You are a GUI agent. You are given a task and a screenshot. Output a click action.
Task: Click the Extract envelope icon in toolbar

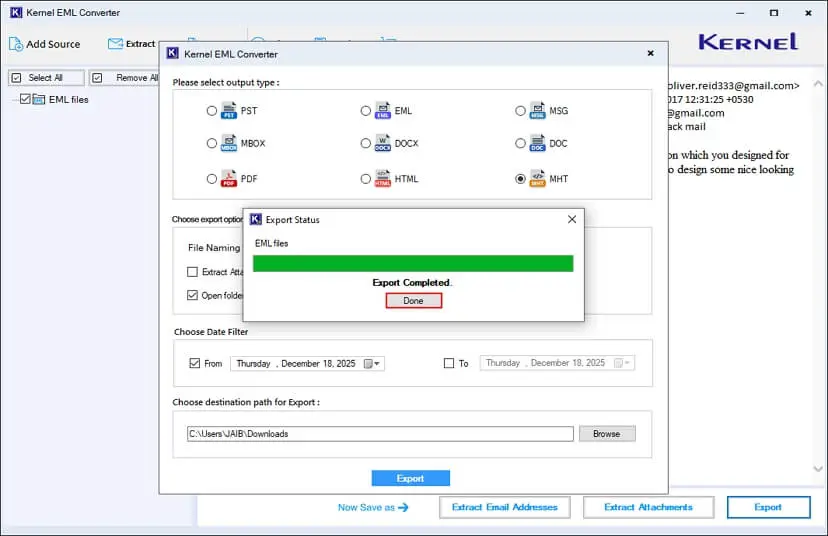click(115, 44)
